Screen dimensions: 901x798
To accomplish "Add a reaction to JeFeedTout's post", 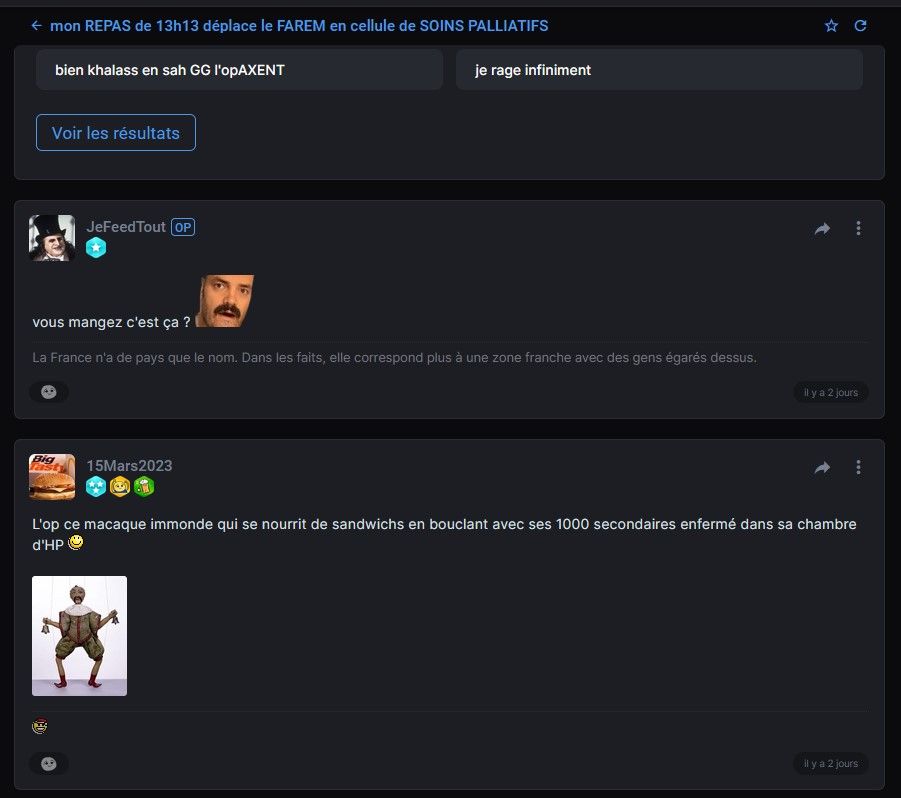I will [x=49, y=392].
